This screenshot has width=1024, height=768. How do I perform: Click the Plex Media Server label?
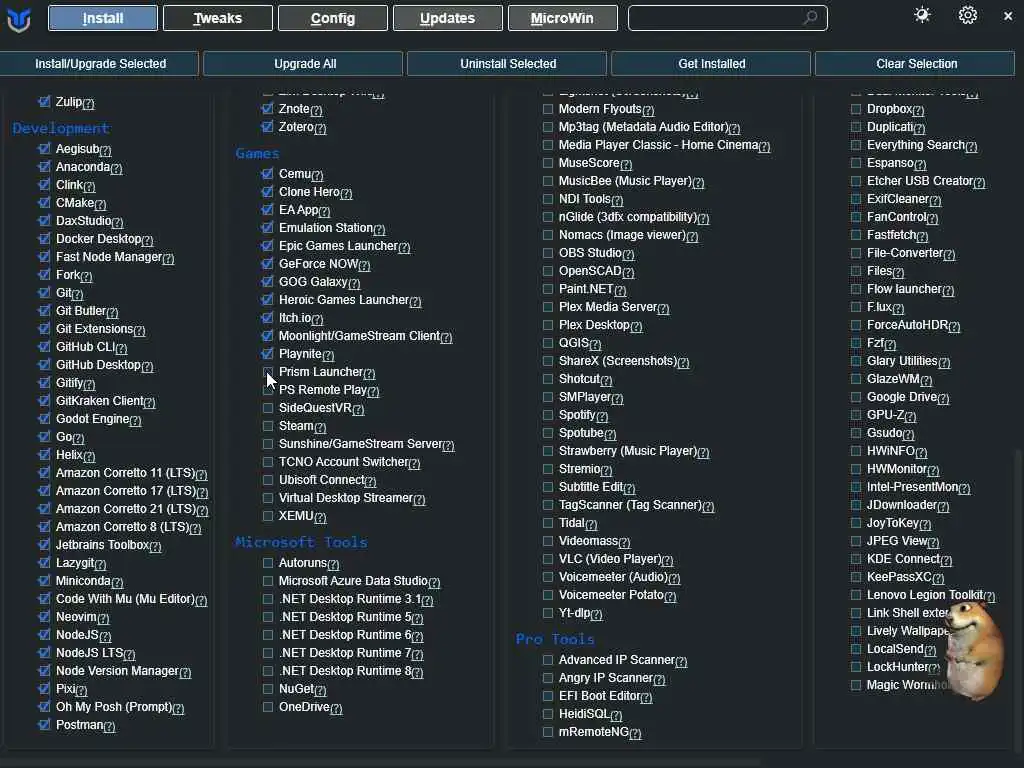(607, 307)
